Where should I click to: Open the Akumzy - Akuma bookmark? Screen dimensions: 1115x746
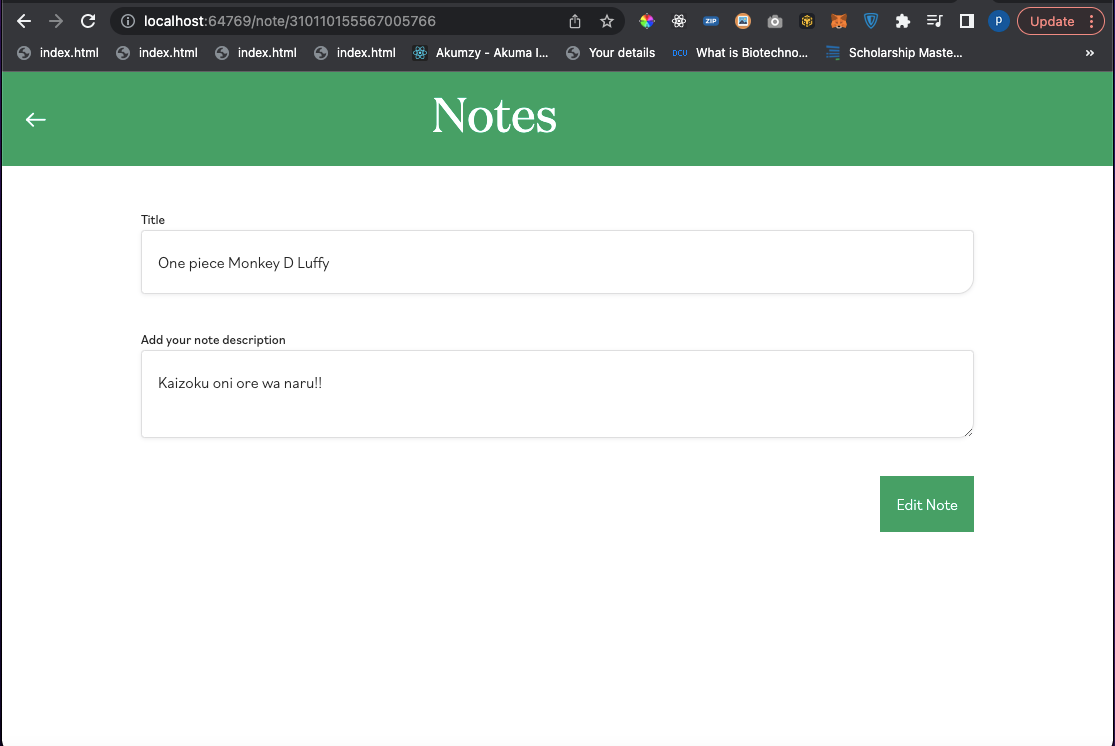pos(481,53)
